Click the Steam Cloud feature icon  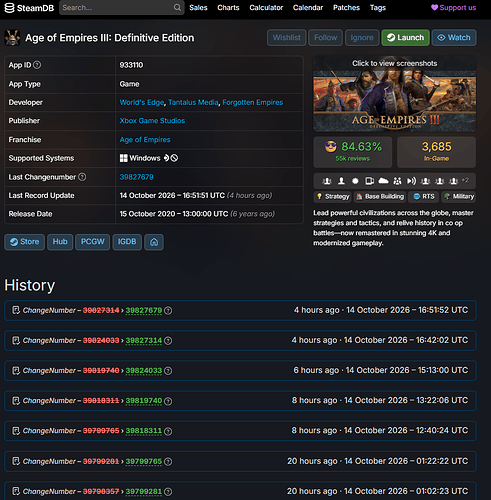coord(383,181)
